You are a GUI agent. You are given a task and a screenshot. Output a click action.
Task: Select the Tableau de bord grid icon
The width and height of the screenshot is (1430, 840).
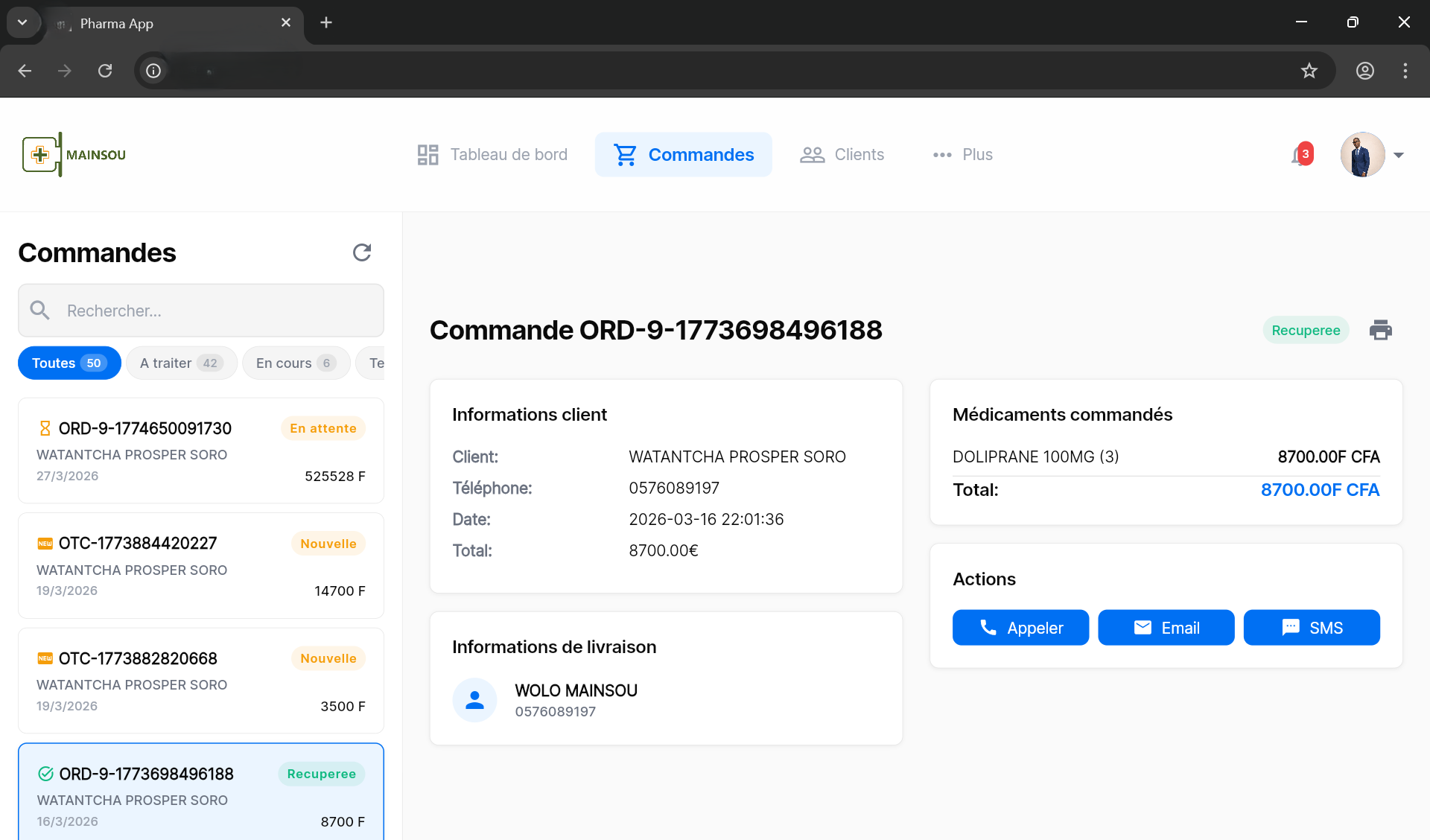pyautogui.click(x=428, y=154)
